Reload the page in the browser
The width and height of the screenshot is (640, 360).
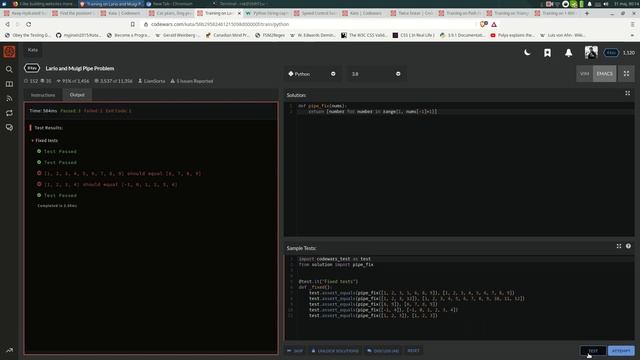29,24
